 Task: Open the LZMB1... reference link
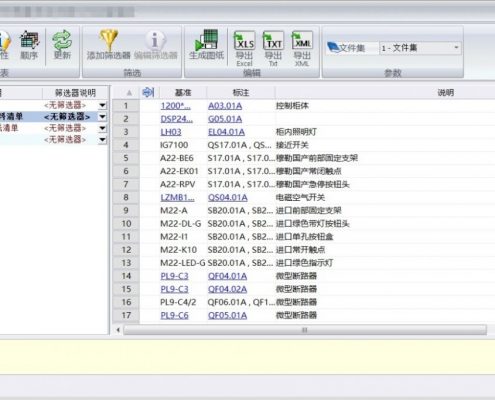pos(177,197)
